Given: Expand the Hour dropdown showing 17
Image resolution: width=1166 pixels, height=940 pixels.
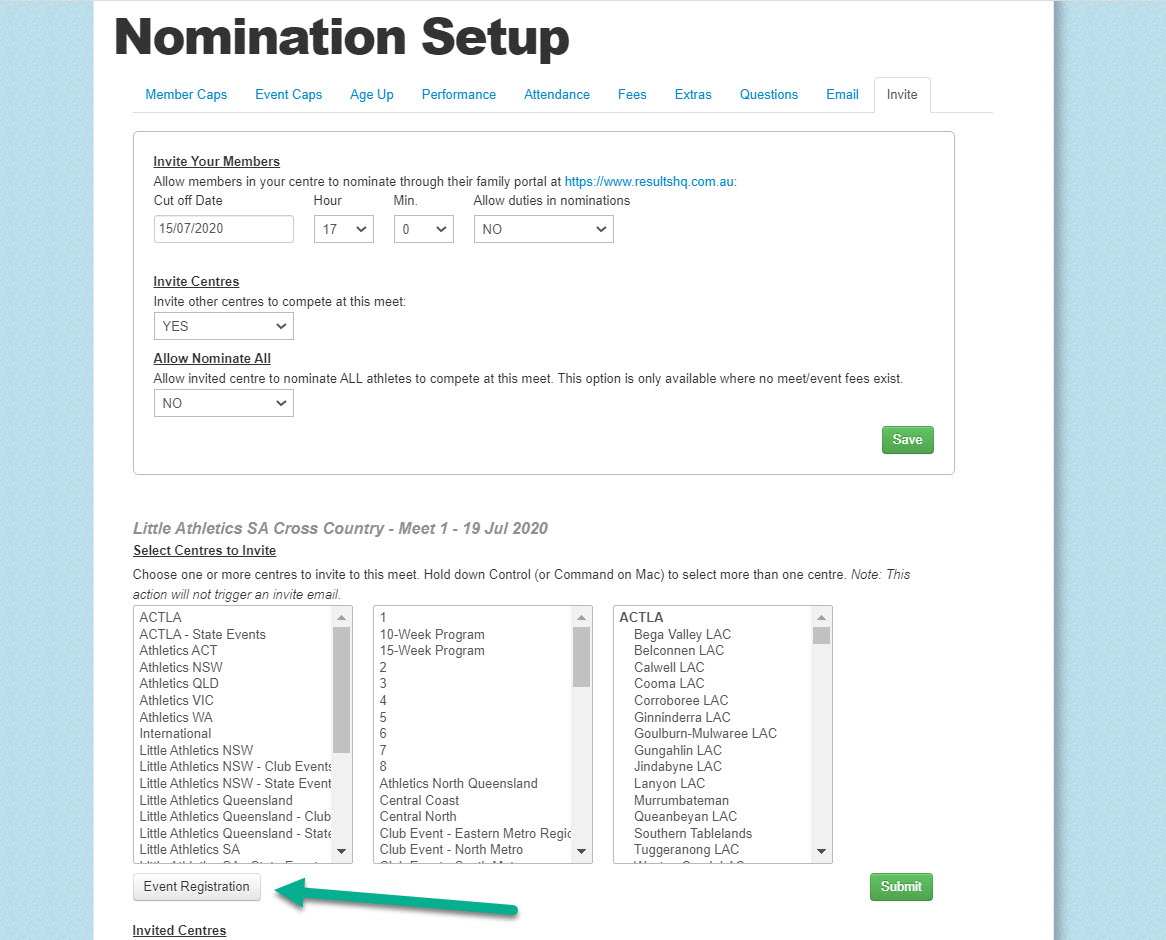Looking at the screenshot, I should (x=344, y=229).
